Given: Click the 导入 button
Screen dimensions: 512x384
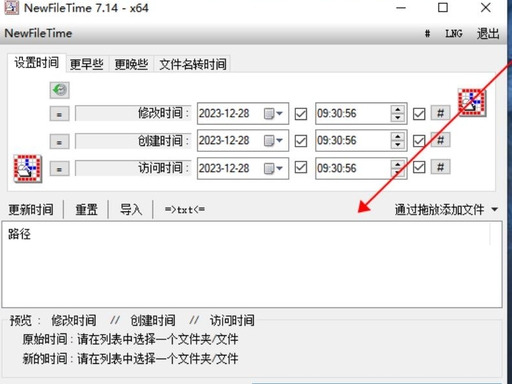Looking at the screenshot, I should 131,210.
